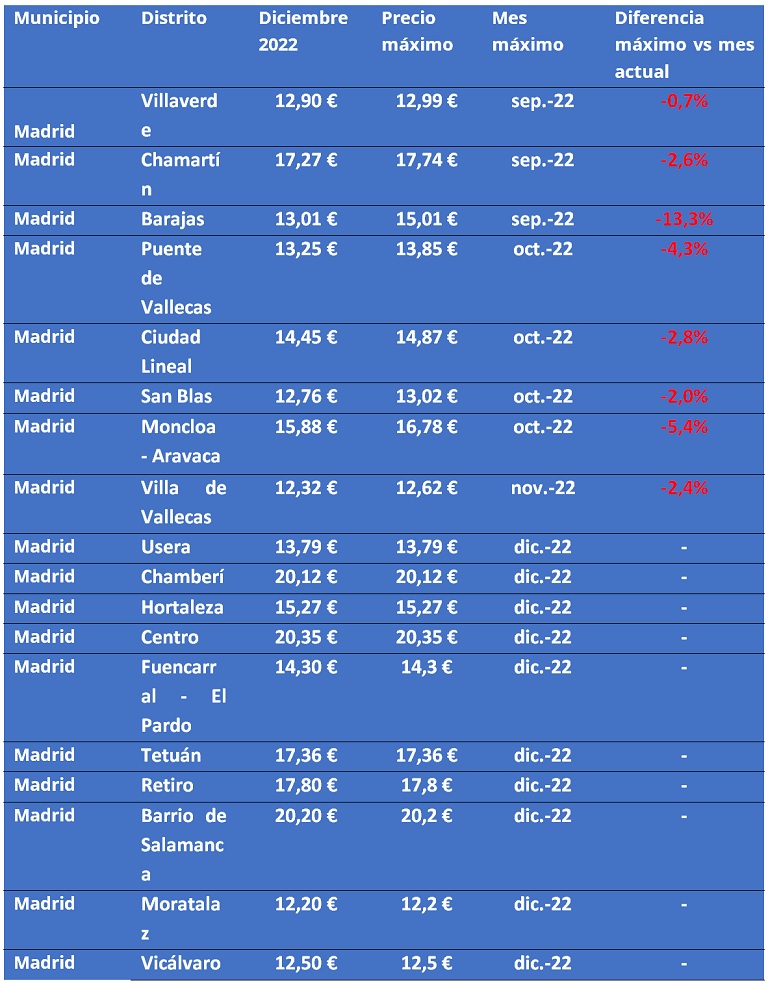
Task: Select the Precio máximo header
Action: 417,31
